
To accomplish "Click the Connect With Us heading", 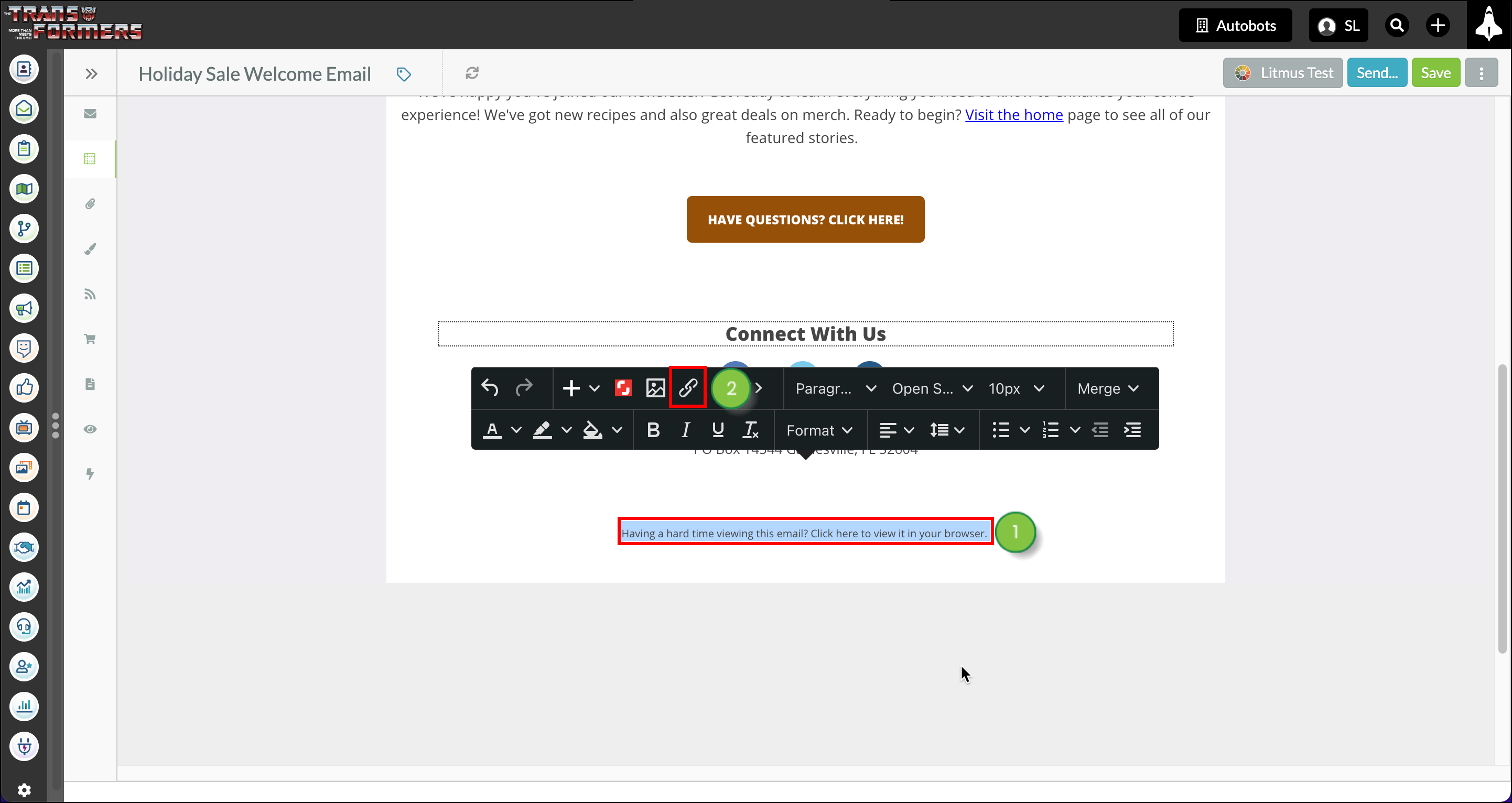I will (x=805, y=334).
